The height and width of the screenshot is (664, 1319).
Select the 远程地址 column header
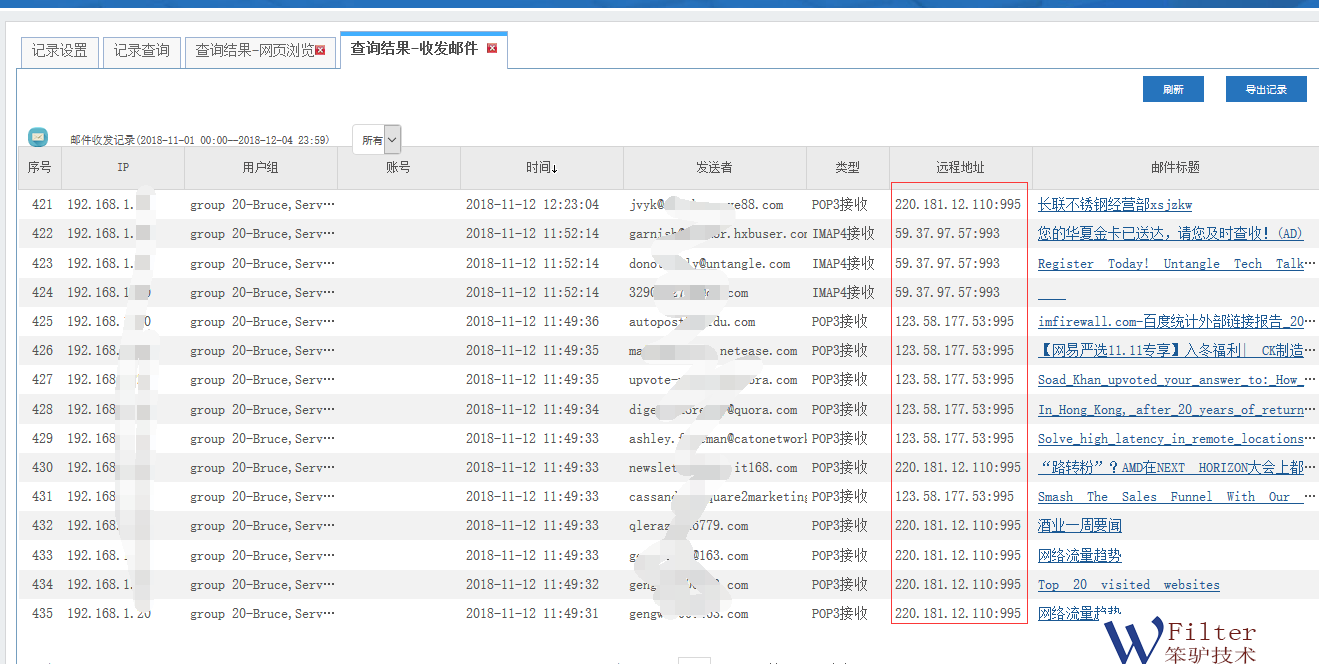click(x=960, y=168)
